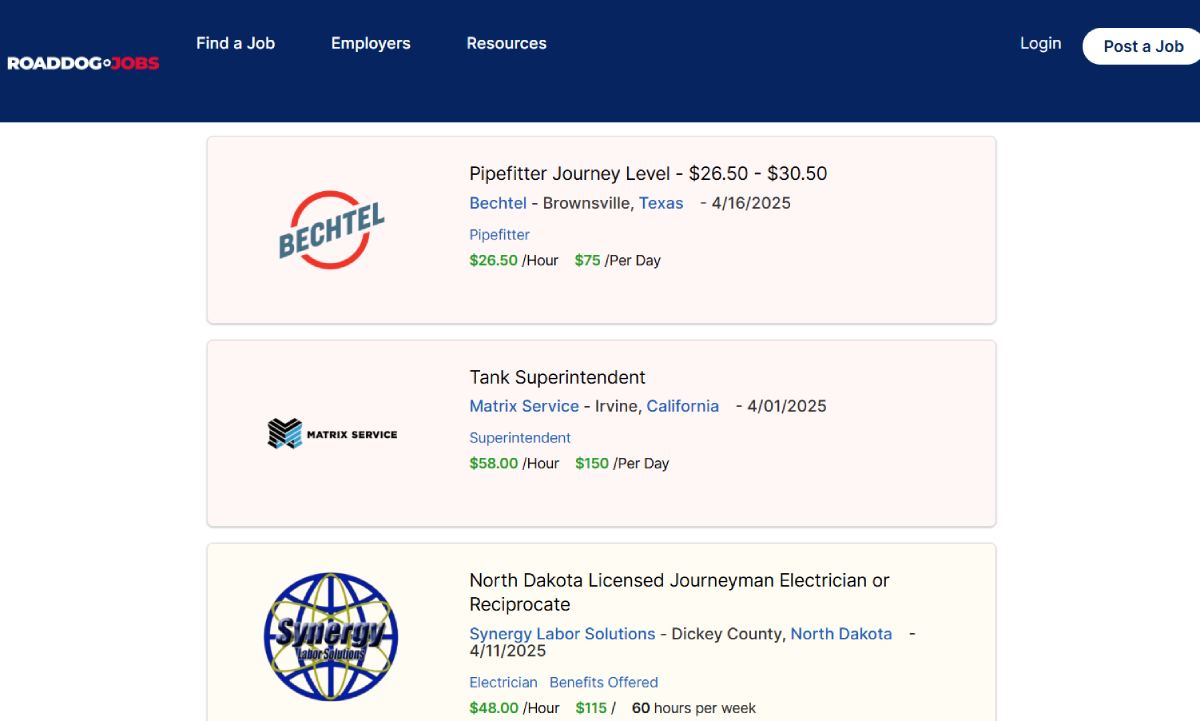Filter jobs by North Dakota location
The width and height of the screenshot is (1200, 721).
(x=841, y=634)
